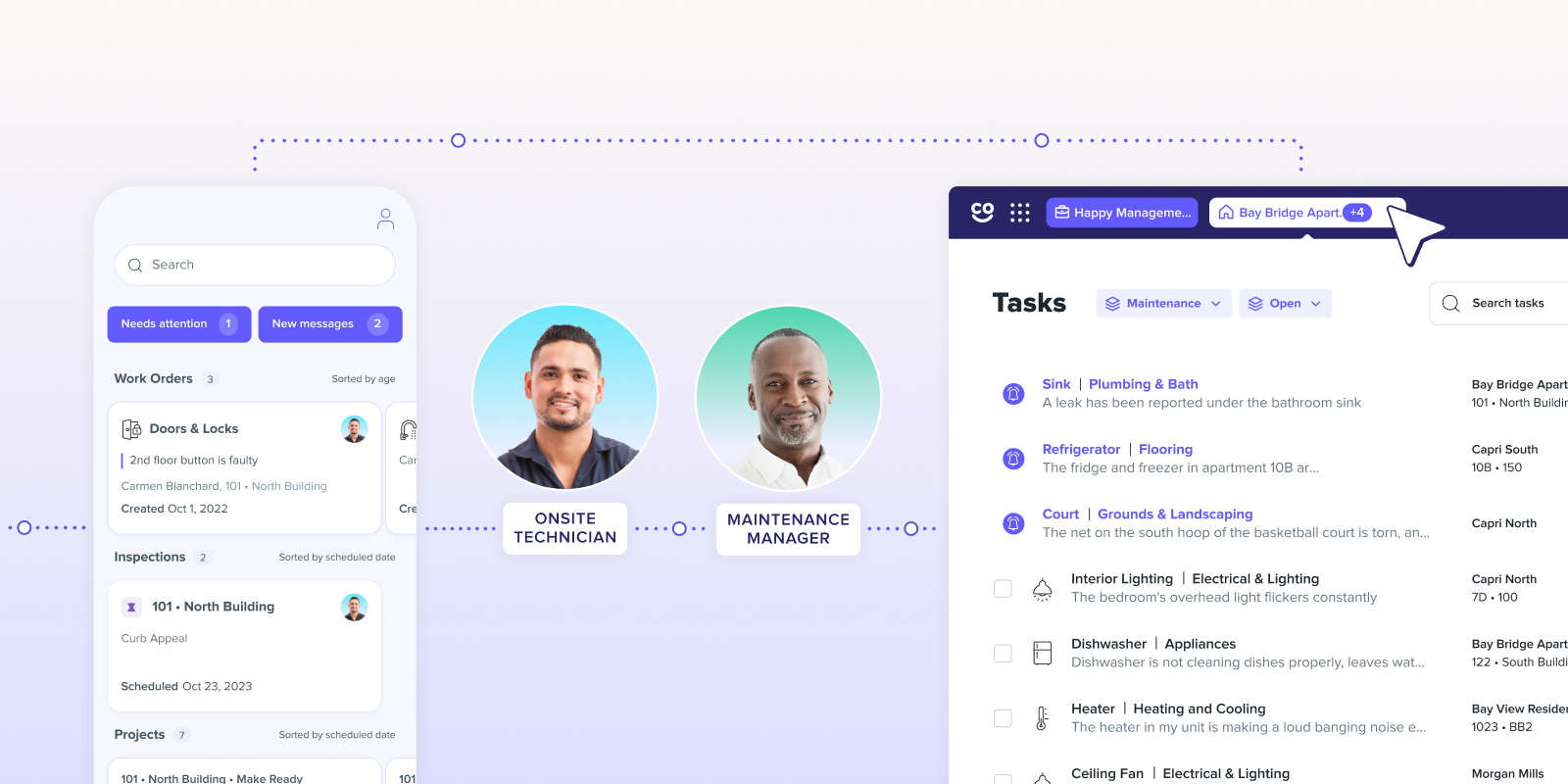This screenshot has height=784, width=1568.
Task: Click the magnifier icon in Search tasks
Action: tap(1451, 304)
